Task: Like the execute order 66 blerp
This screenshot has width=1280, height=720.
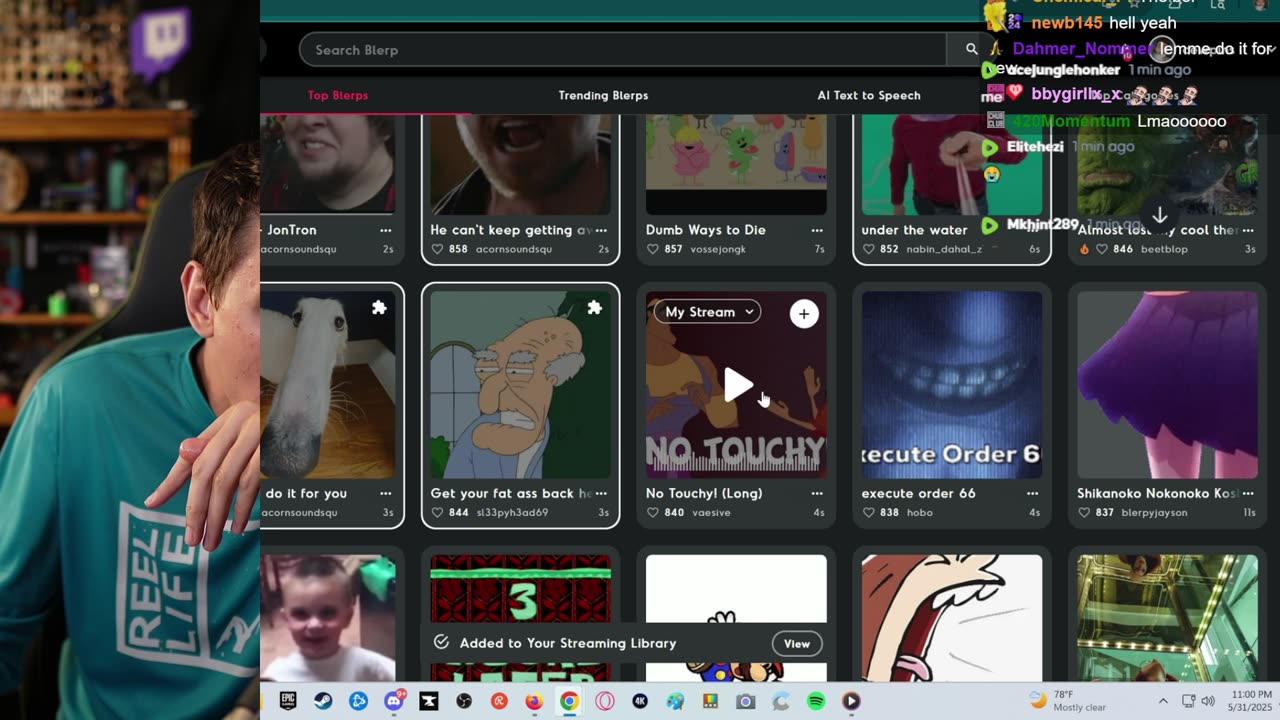Action: click(x=869, y=512)
